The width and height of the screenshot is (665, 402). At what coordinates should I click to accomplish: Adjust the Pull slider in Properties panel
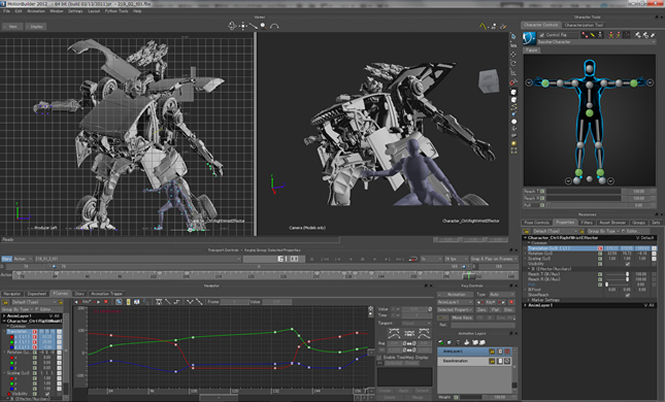coord(618,284)
